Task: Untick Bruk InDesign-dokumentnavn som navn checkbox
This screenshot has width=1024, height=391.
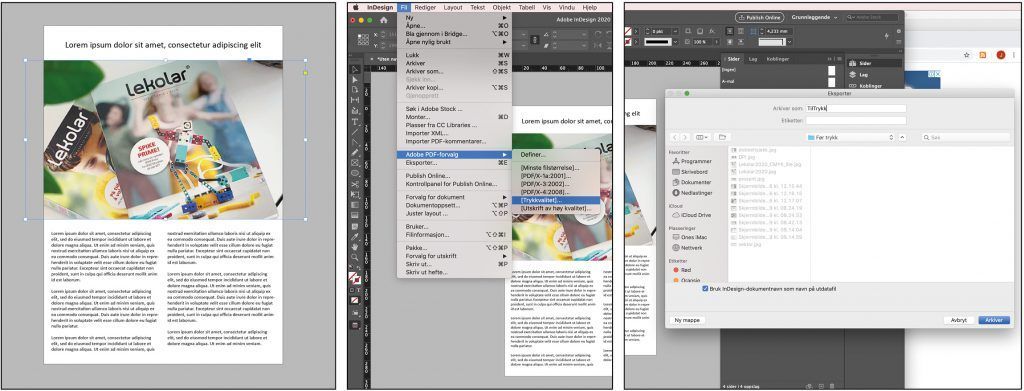Action: pos(705,288)
